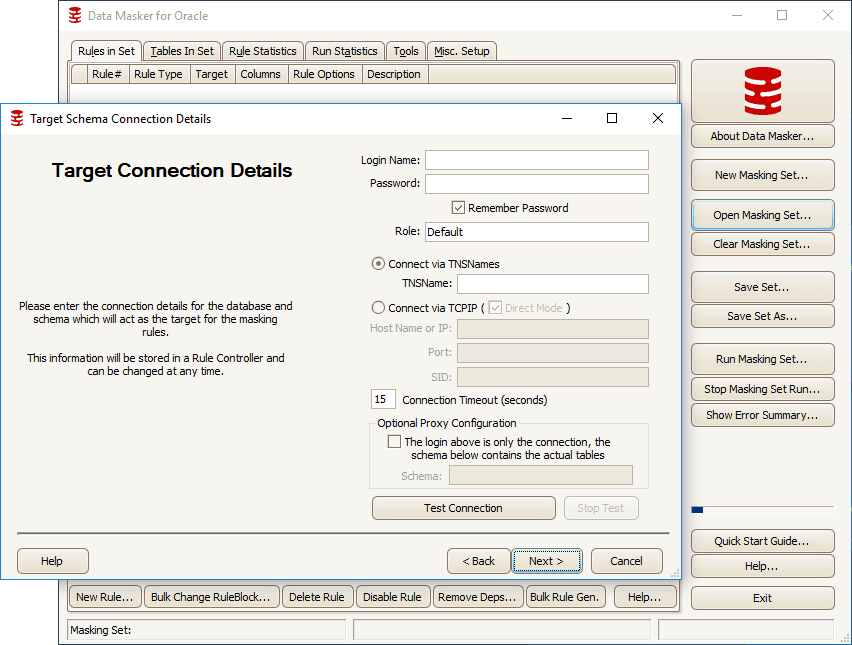The height and width of the screenshot is (645, 852).
Task: Click Clear Masking Set button
Action: tap(762, 244)
